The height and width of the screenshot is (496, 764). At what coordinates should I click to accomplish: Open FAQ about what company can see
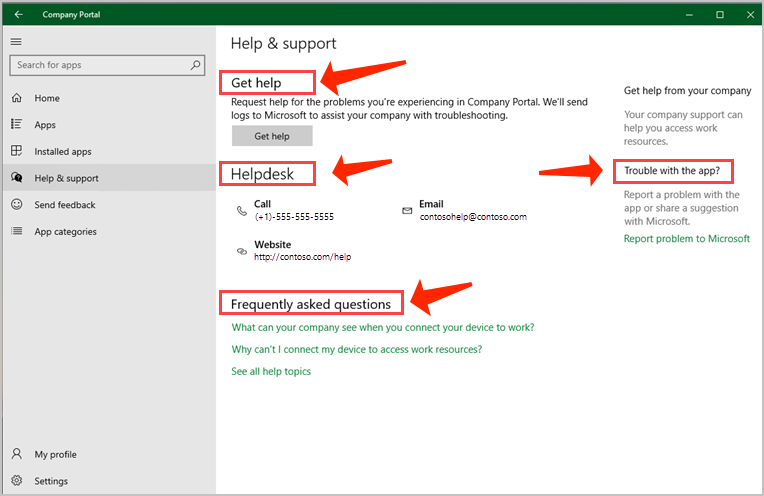click(x=383, y=327)
